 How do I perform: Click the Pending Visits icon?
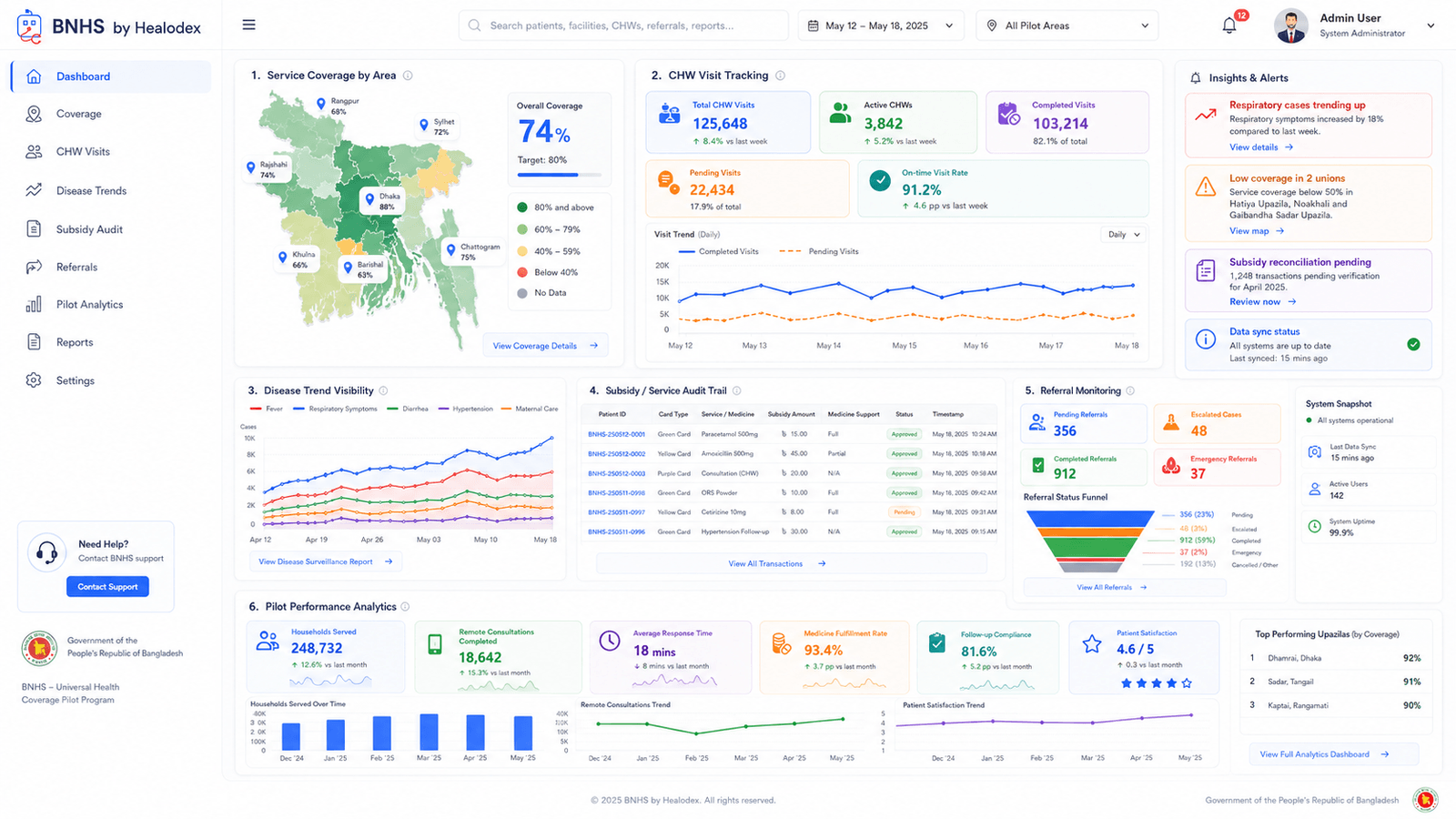pyautogui.click(x=668, y=182)
